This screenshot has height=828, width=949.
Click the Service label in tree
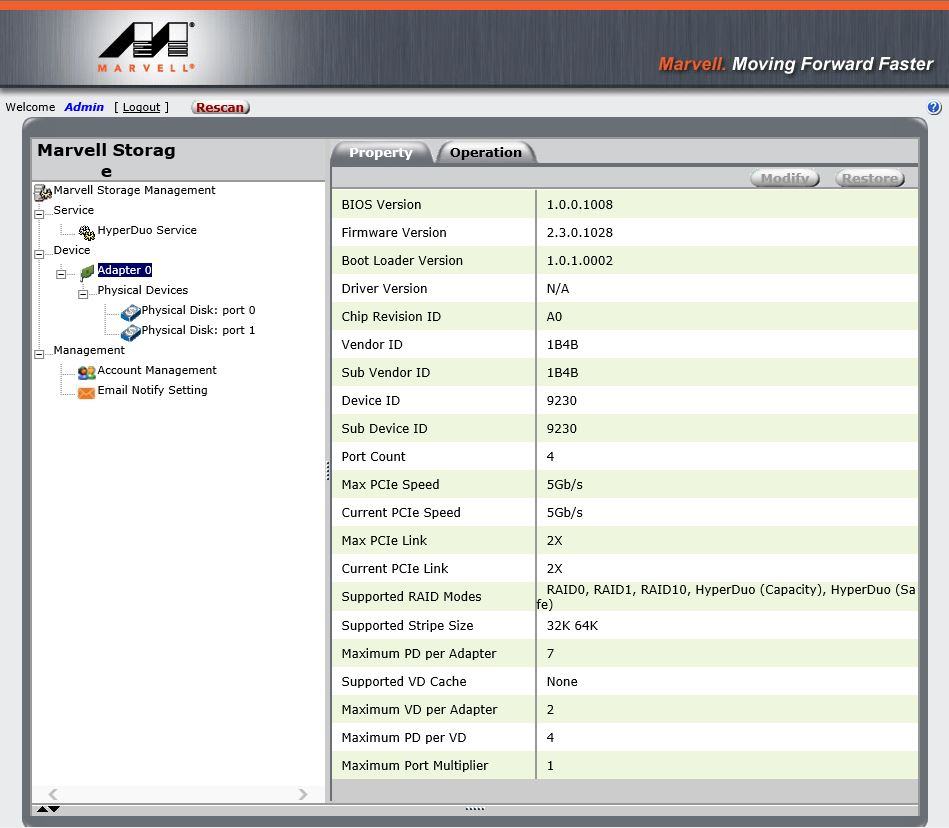pos(74,210)
